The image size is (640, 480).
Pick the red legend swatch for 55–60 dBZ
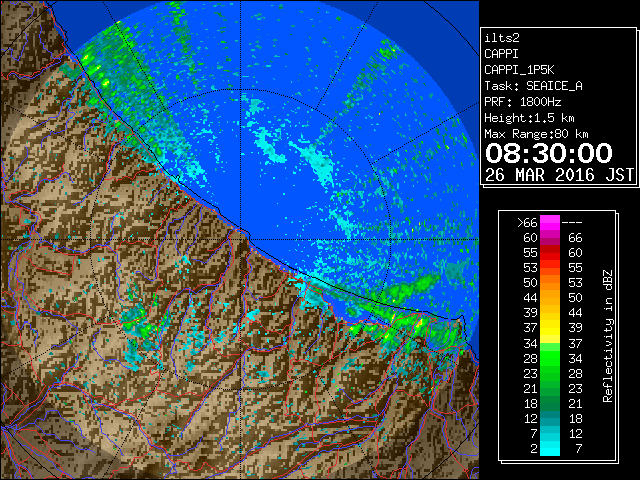coord(550,253)
